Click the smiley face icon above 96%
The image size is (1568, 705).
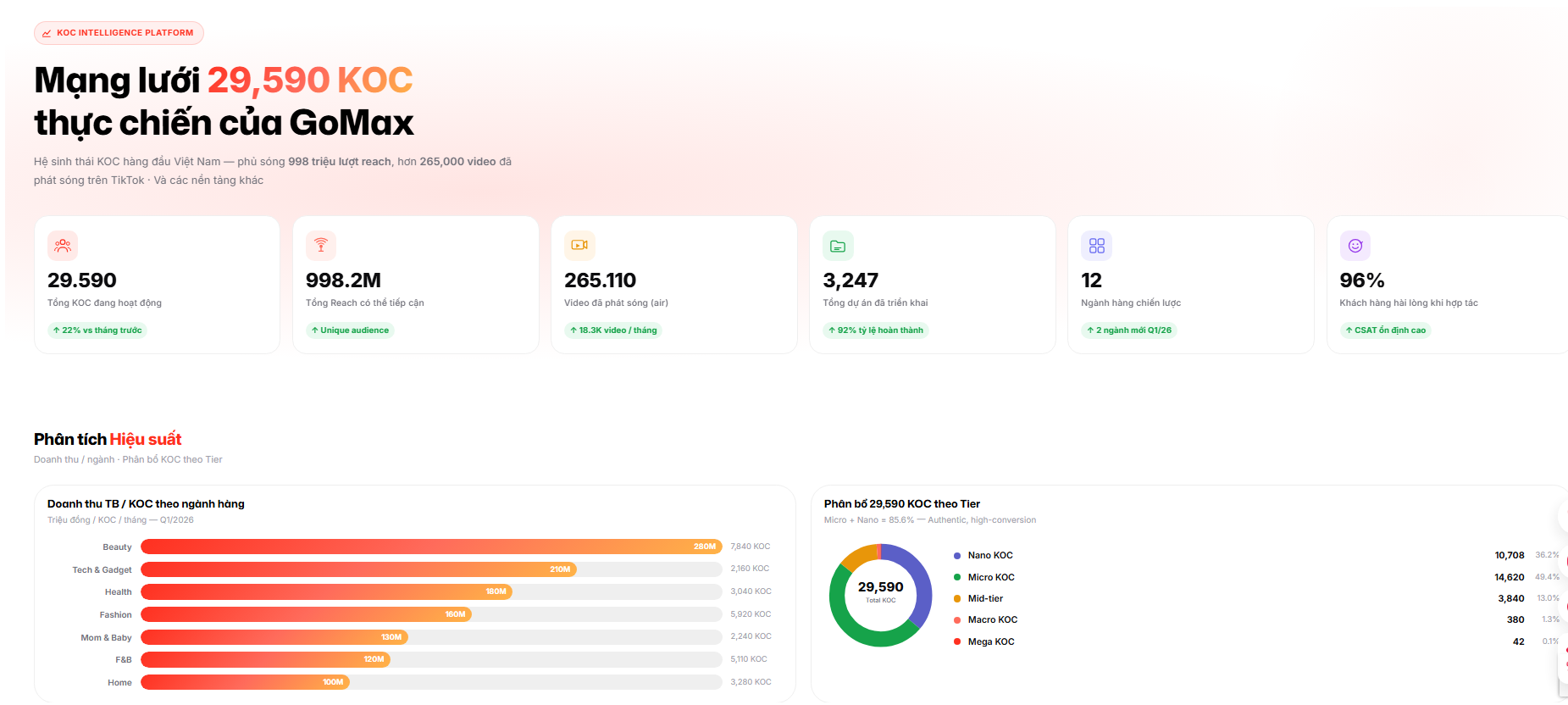point(1355,246)
